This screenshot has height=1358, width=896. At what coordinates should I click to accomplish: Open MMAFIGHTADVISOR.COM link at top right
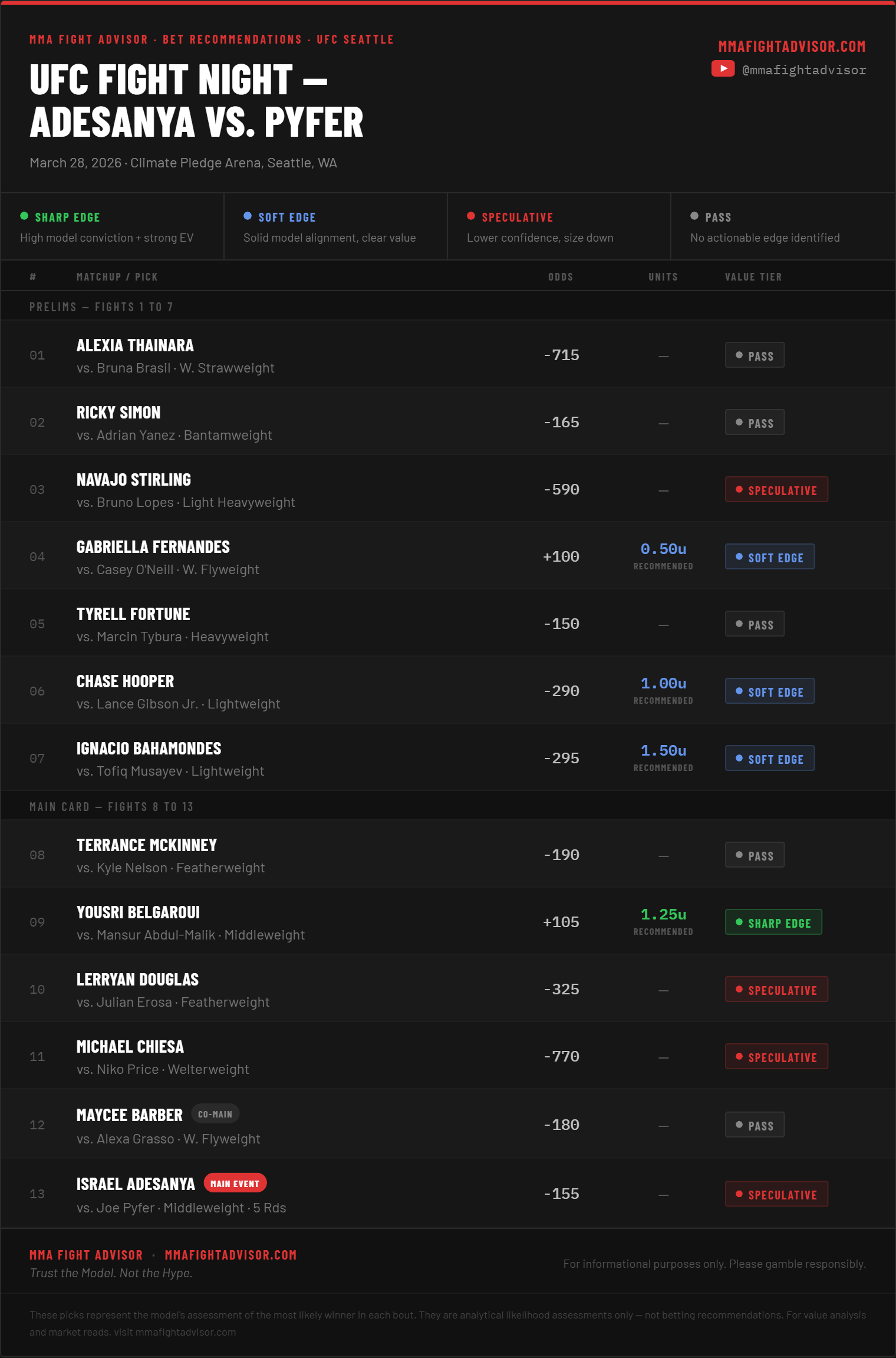point(792,47)
